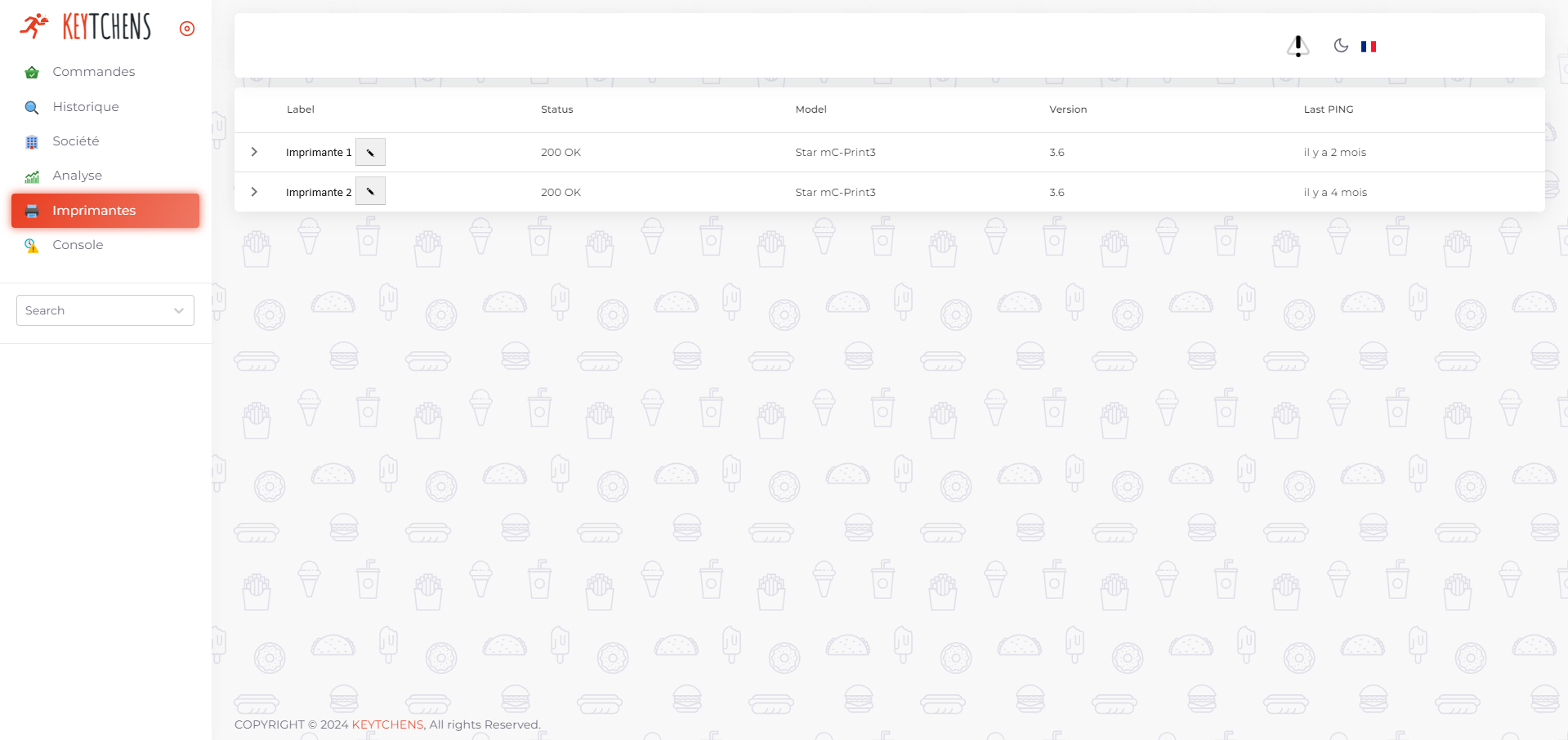
Task: Follow the KEYTCHENS footer link
Action: point(387,724)
